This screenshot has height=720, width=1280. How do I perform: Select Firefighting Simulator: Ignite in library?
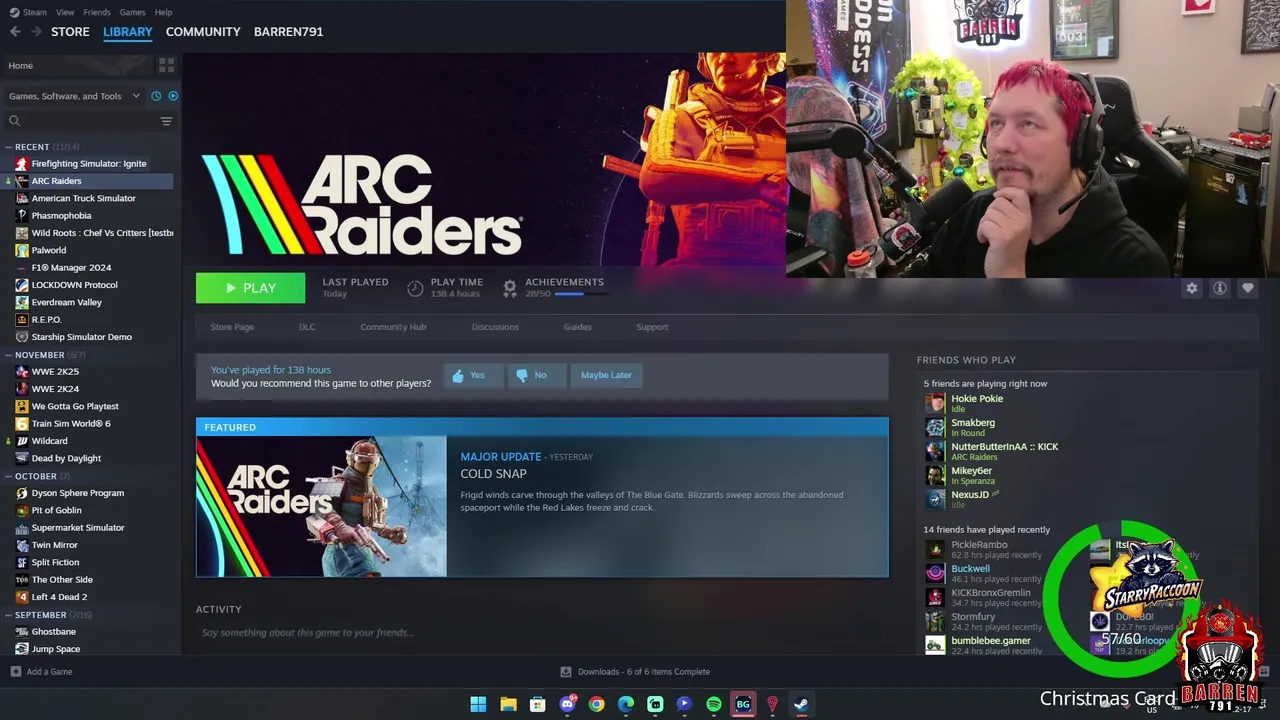pos(88,164)
